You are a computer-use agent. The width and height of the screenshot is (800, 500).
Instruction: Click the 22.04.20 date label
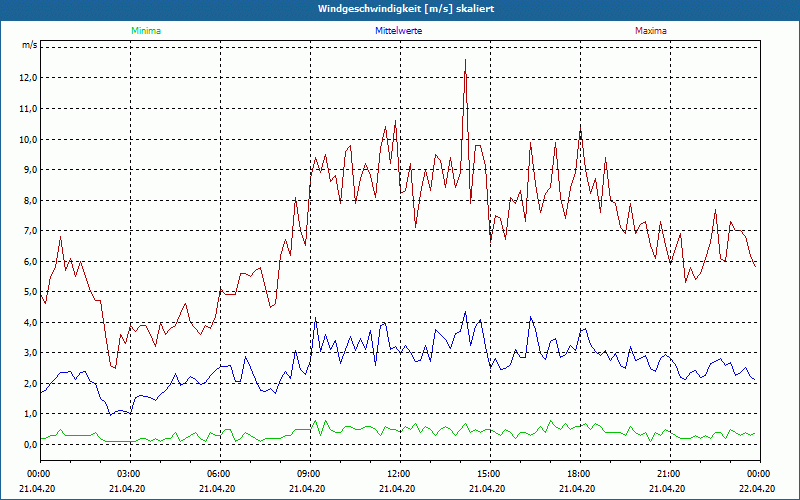coord(759,488)
